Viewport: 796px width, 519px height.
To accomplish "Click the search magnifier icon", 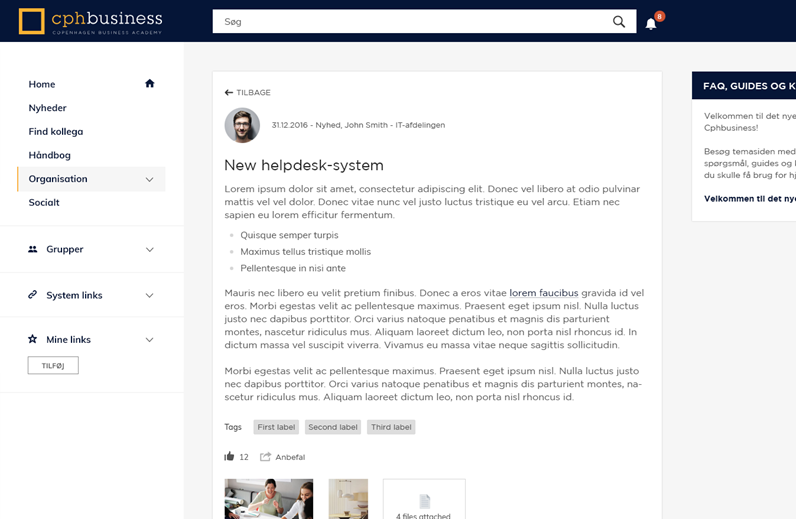I will 618,21.
